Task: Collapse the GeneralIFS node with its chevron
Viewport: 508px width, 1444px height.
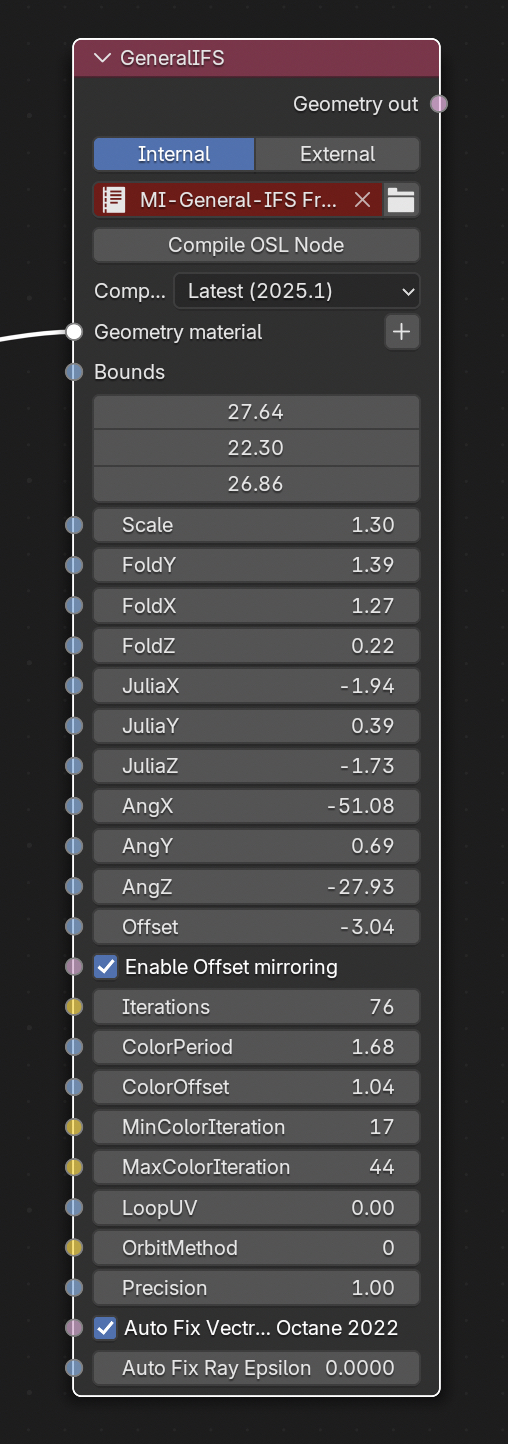Action: [102, 58]
